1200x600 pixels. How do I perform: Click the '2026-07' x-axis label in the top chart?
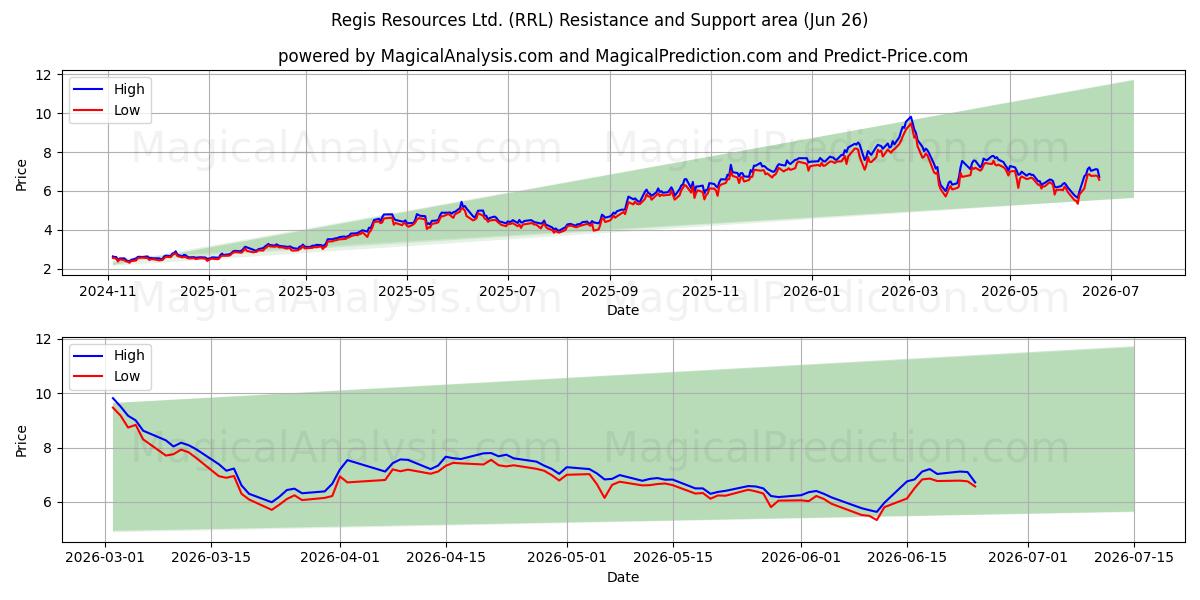click(1111, 292)
